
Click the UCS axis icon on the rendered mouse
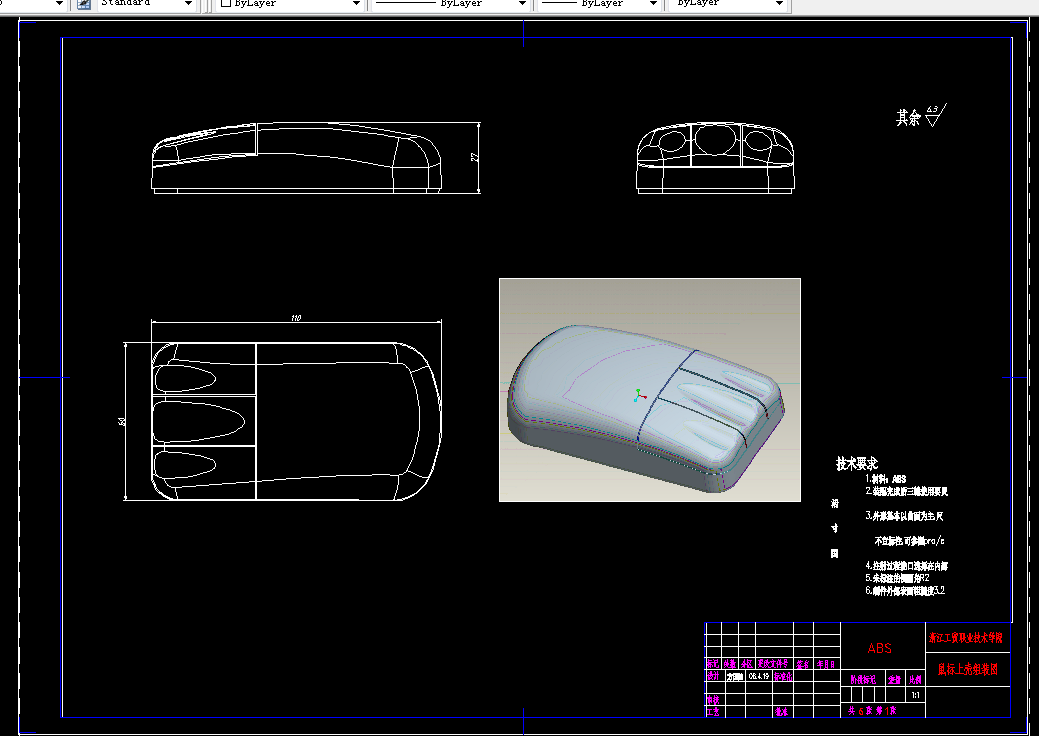639,395
